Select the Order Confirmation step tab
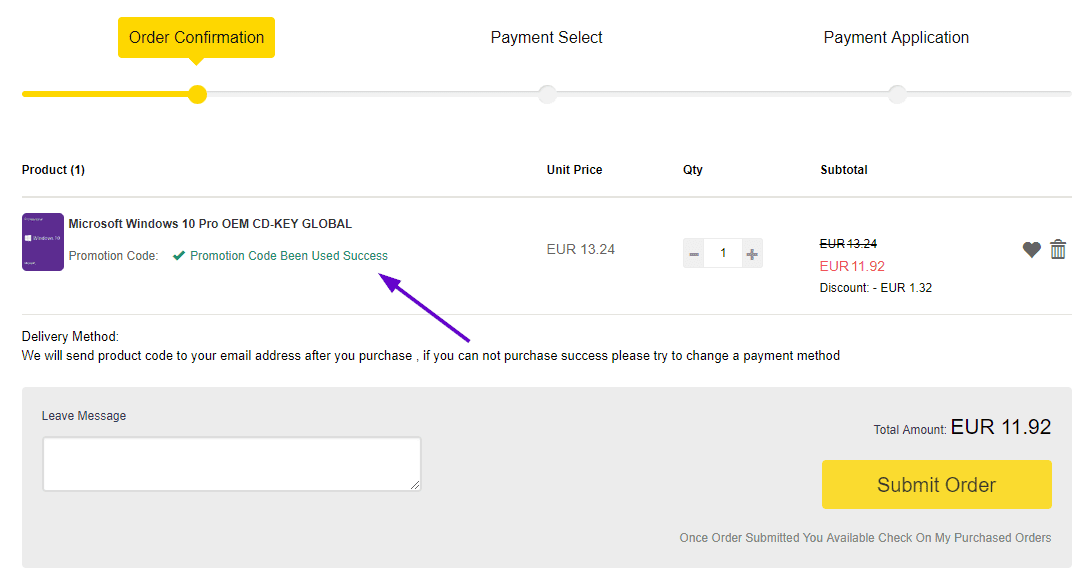1091x581 pixels. pos(196,38)
